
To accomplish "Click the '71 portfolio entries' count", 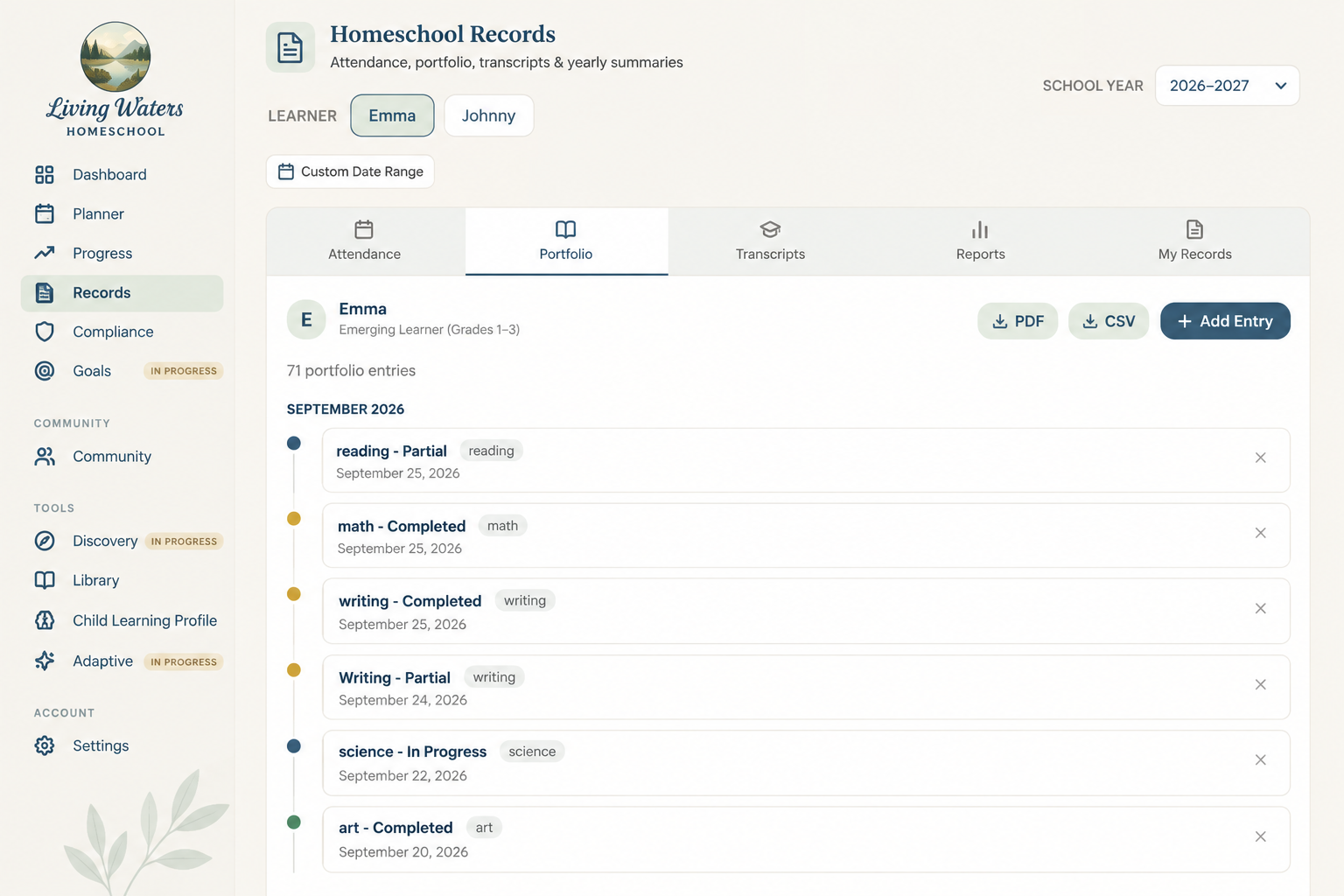I will [x=351, y=370].
